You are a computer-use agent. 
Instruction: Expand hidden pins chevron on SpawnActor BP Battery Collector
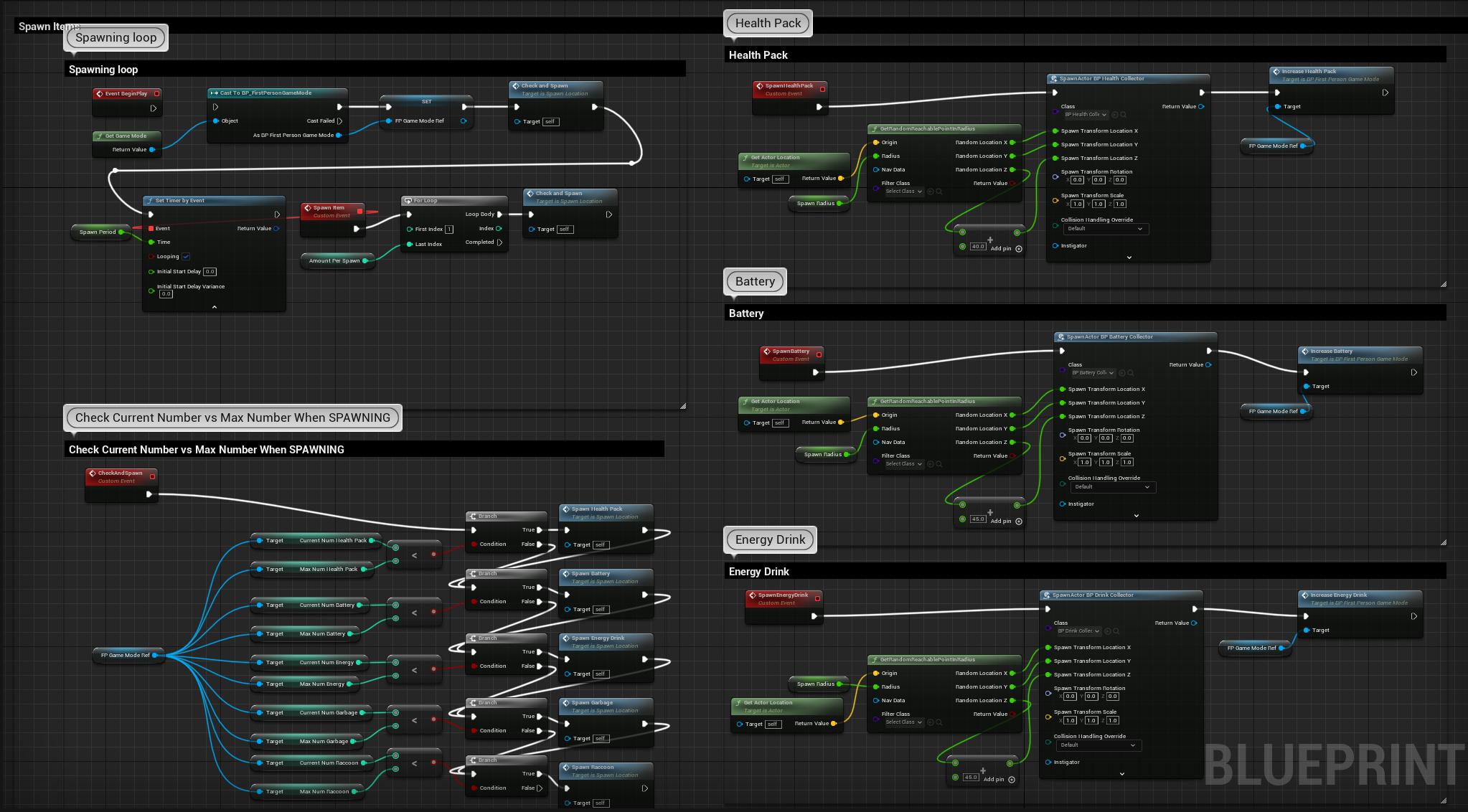coord(1135,515)
